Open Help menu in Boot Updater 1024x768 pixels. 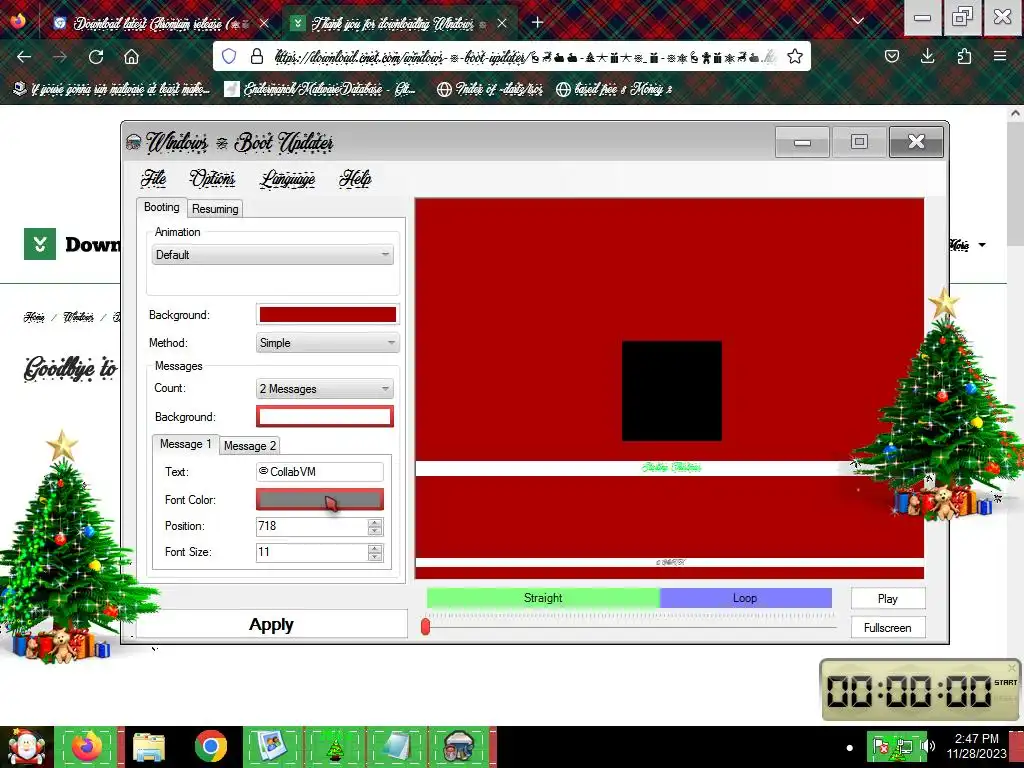(x=355, y=178)
